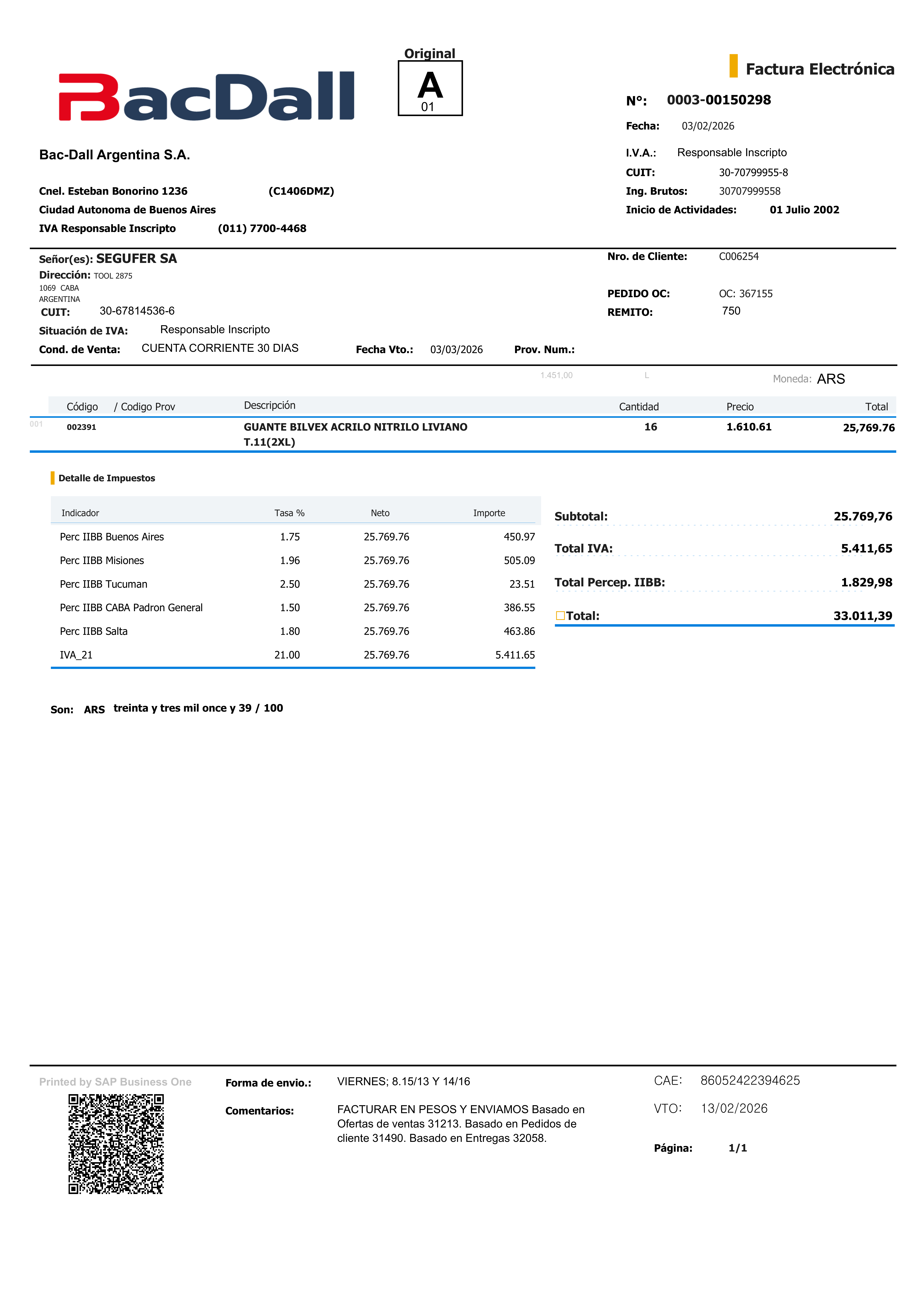Click the yellow bar beside Factura Electrónica

tap(733, 66)
